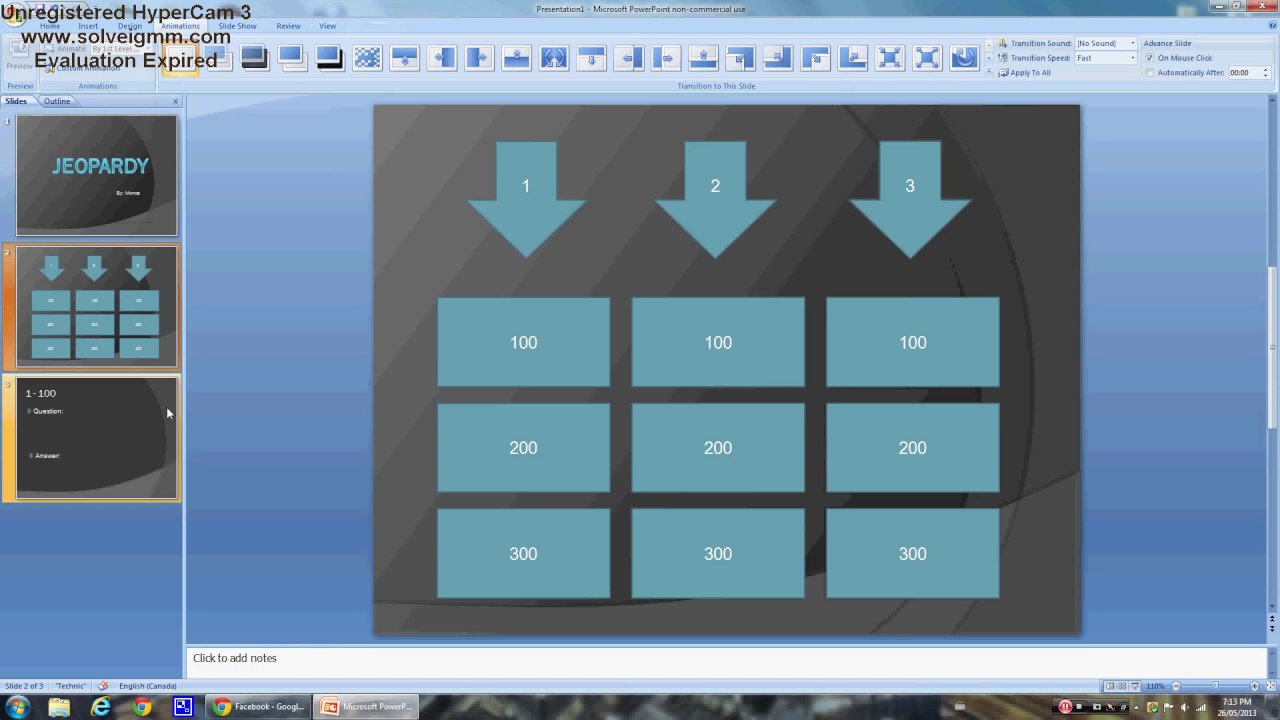This screenshot has width=1280, height=720.
Task: Click the blue square app taskbar icon
Action: [183, 707]
